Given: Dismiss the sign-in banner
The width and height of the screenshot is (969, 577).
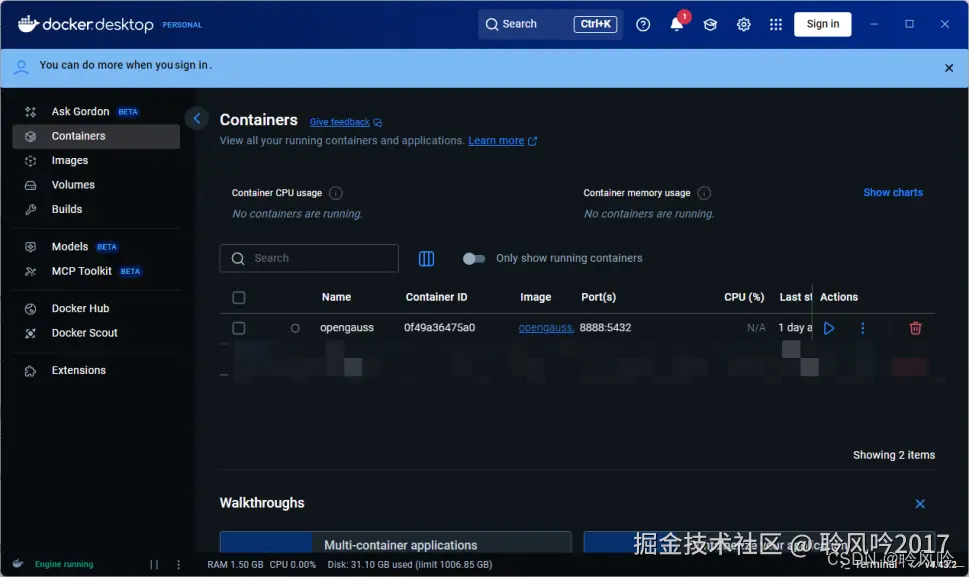Looking at the screenshot, I should 949,68.
